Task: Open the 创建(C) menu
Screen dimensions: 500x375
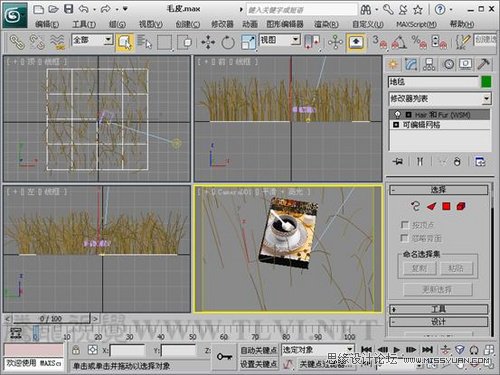Action: [x=188, y=24]
